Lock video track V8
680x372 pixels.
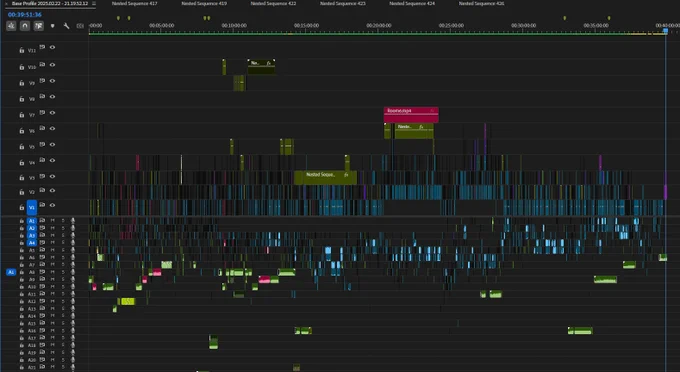(x=21, y=99)
